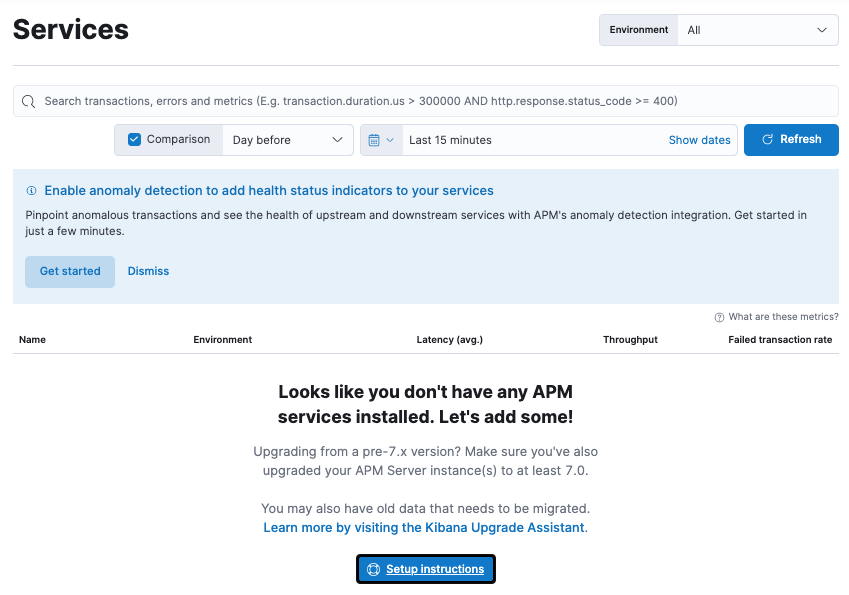
Task: Sort by Throughput column header
Action: coord(630,339)
